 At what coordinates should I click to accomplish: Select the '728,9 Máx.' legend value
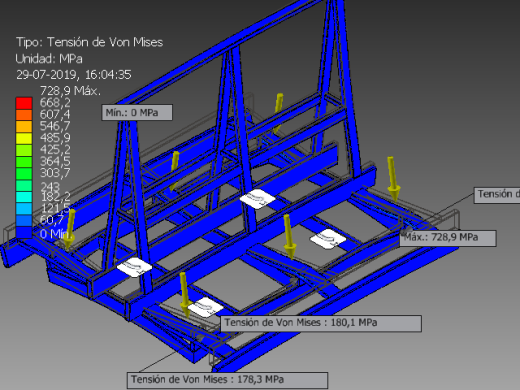coord(70,91)
